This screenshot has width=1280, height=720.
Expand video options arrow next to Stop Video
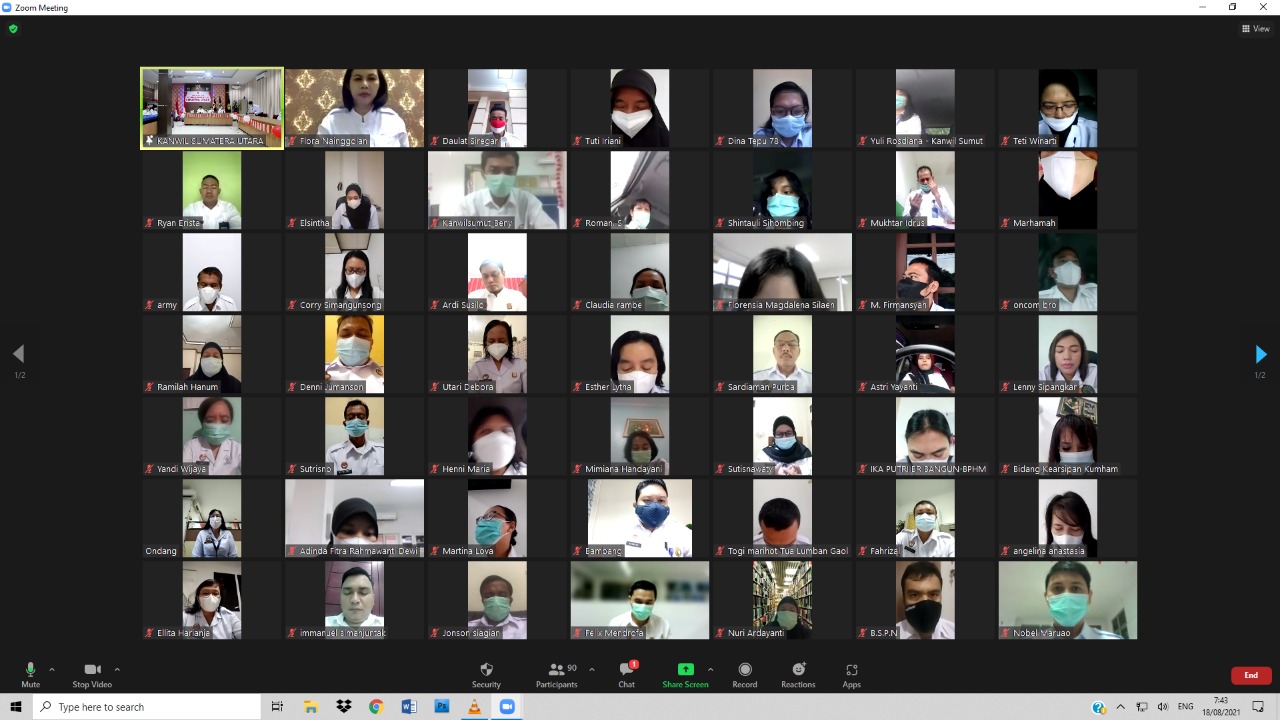pyautogui.click(x=117, y=670)
